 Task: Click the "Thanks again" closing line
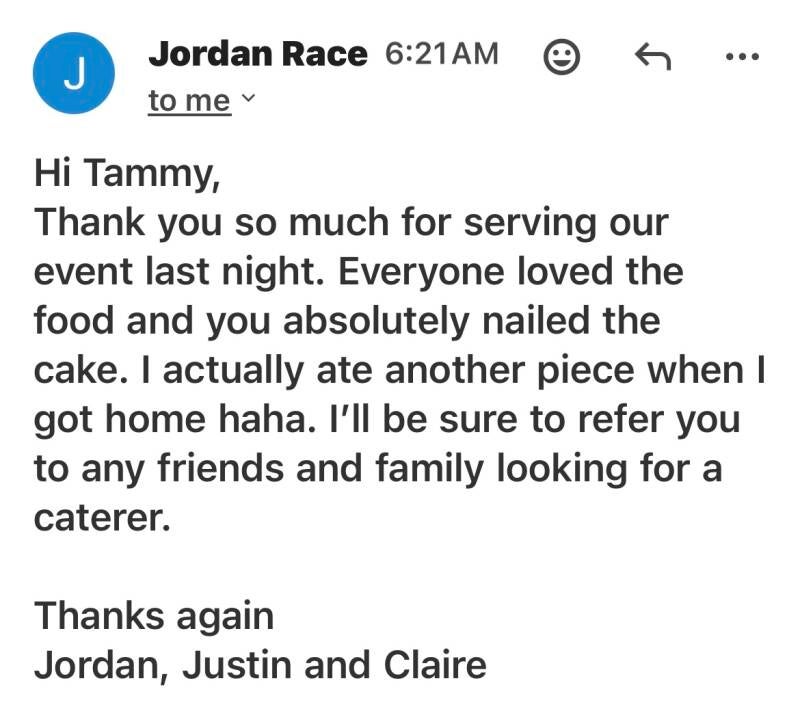(154, 616)
